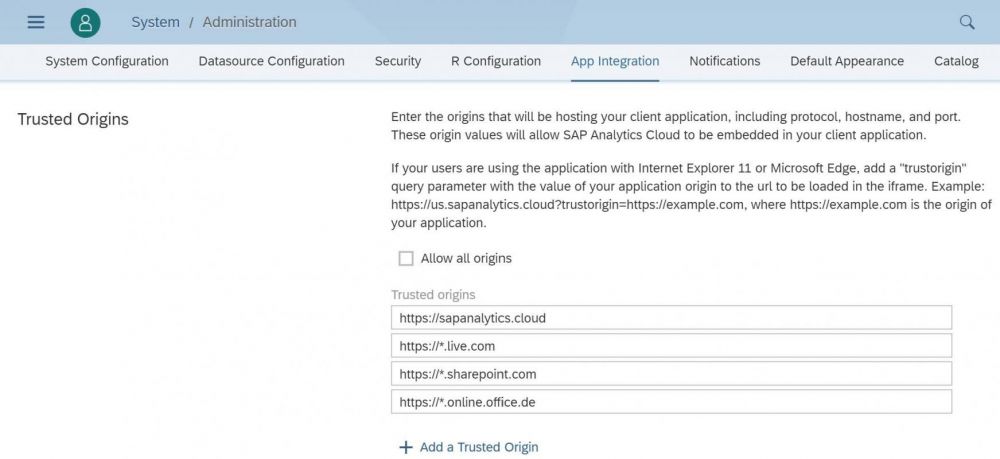Image resolution: width=1000 pixels, height=459 pixels.
Task: Open the search magnifier icon
Action: [x=967, y=22]
